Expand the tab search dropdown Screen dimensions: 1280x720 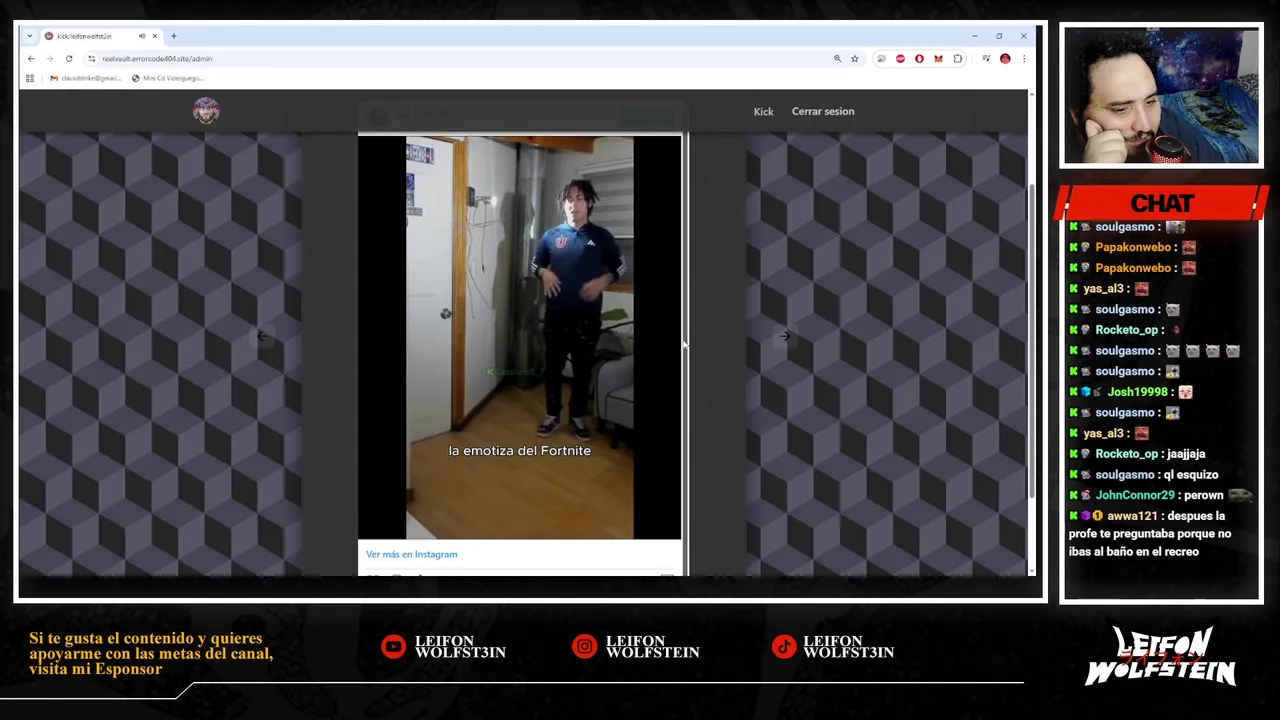pyautogui.click(x=30, y=36)
